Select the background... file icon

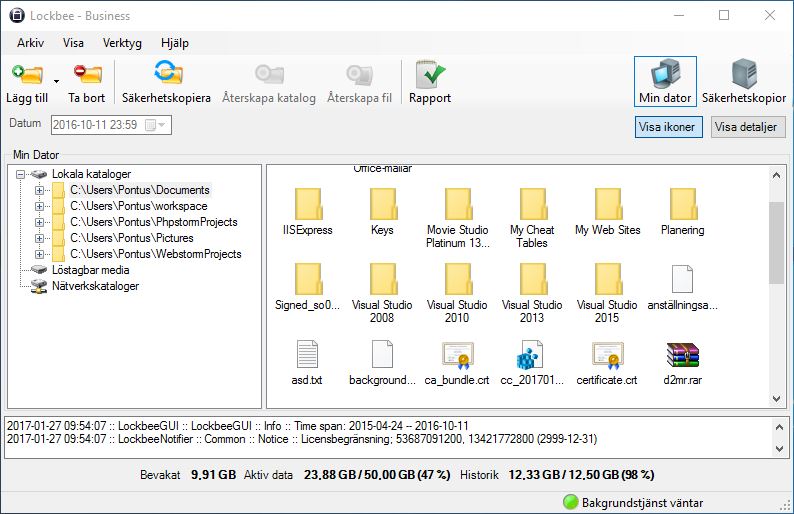[x=382, y=354]
